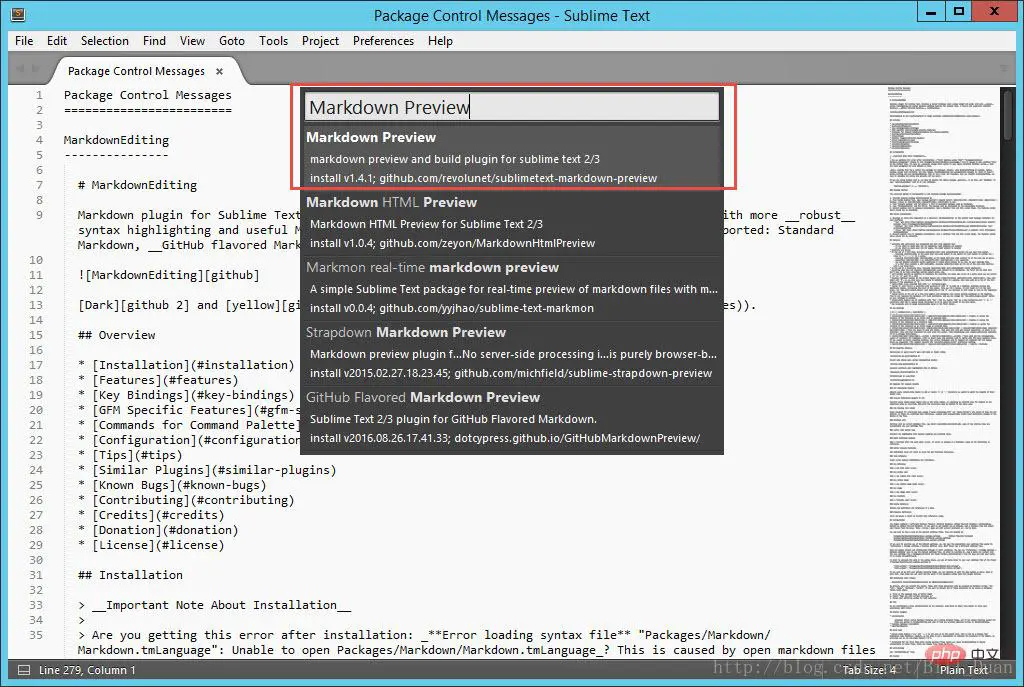The width and height of the screenshot is (1024, 687).
Task: Click the '# MarkdownEditing' heading on line 7
Action: [x=137, y=185]
